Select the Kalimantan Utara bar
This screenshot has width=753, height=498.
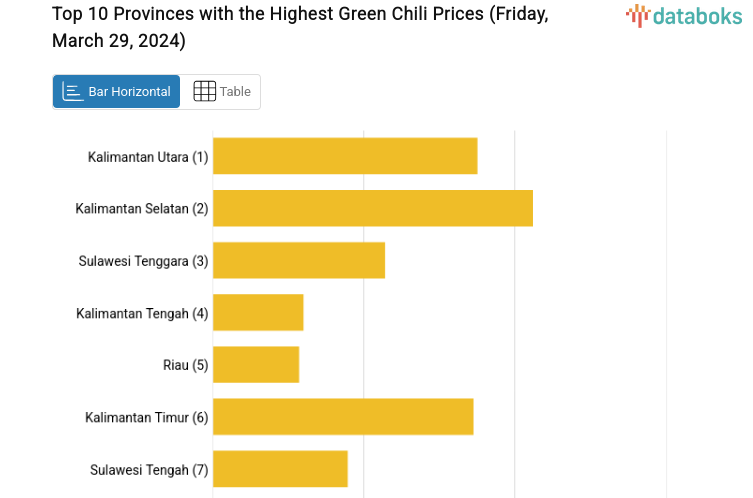(x=345, y=156)
